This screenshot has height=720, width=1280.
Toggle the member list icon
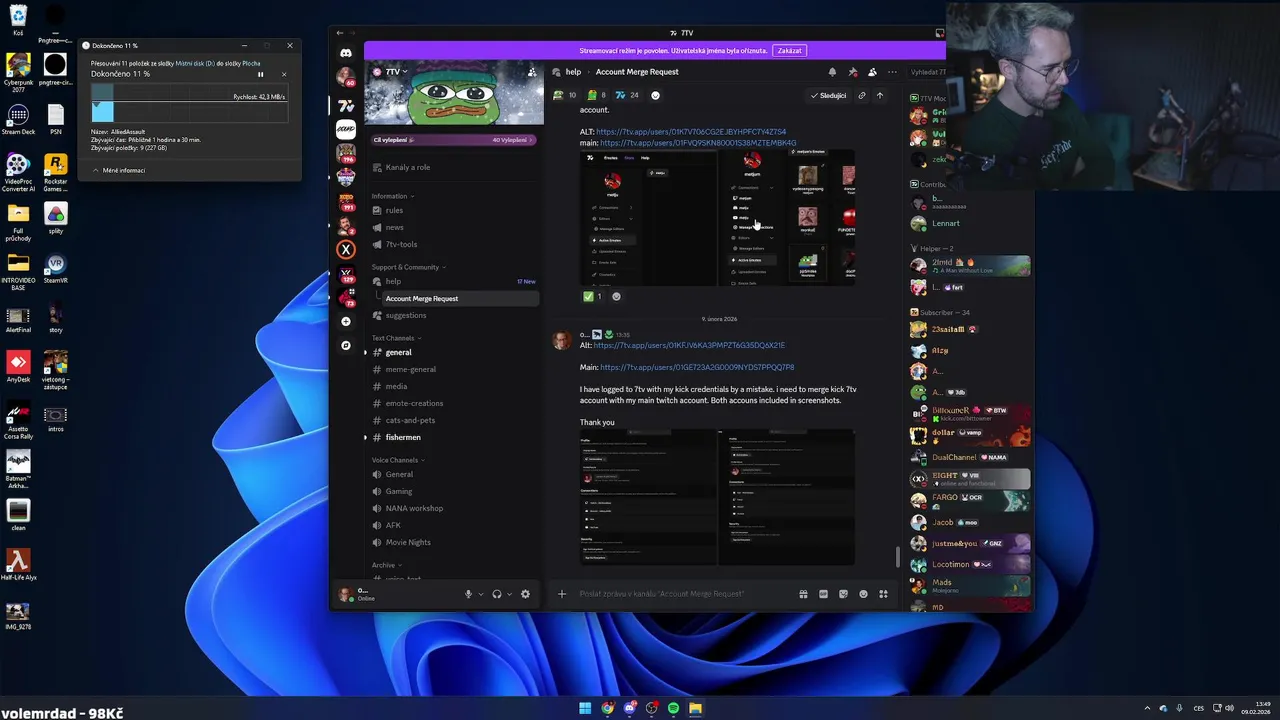(x=872, y=72)
